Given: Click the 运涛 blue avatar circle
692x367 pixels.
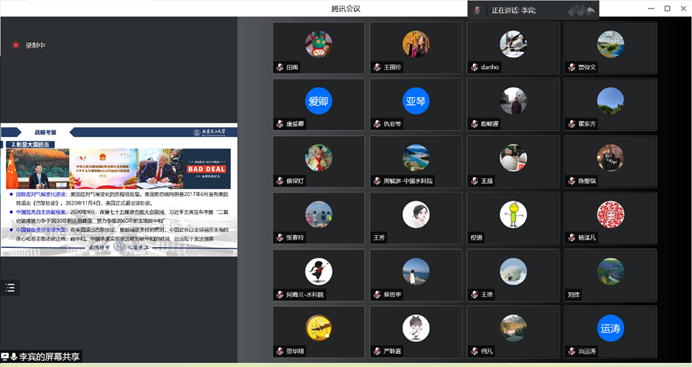Looking at the screenshot, I should pyautogui.click(x=610, y=328).
